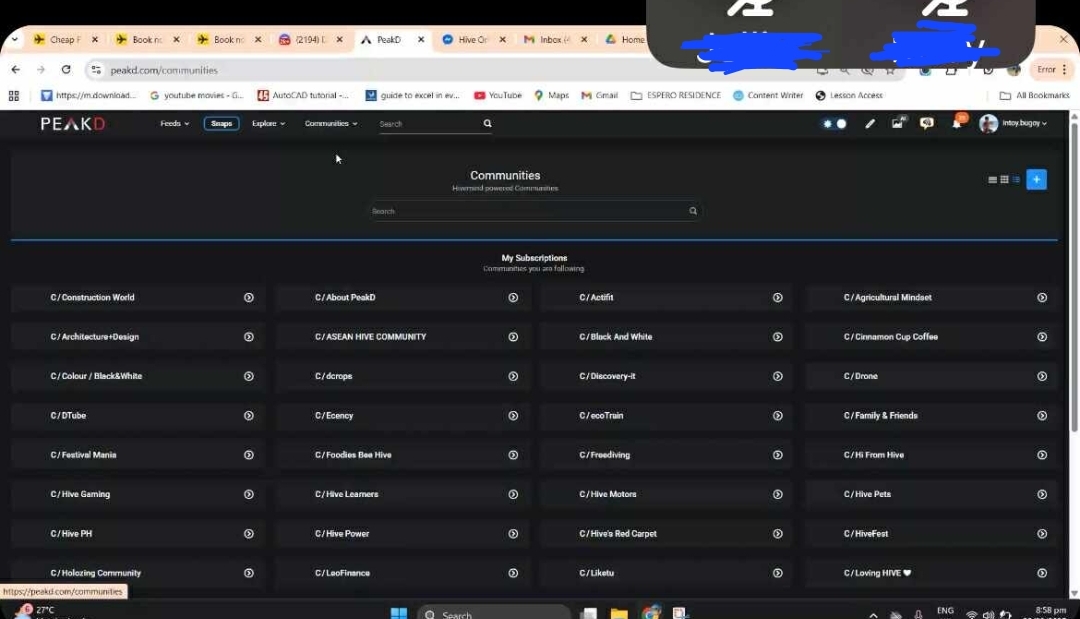This screenshot has width=1080, height=619.
Task: Click arrow icon beside ASEAN HIVE COMMUNITY
Action: pyautogui.click(x=513, y=337)
